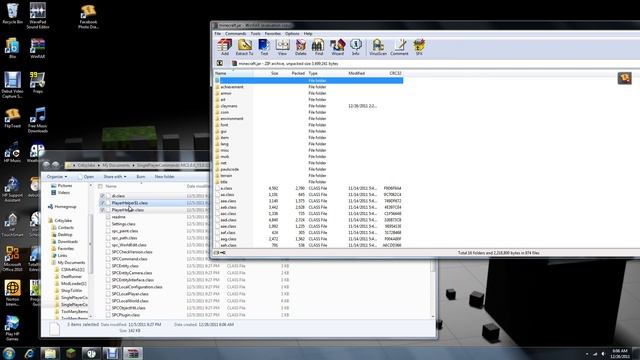Click the View icon in WinRAR

(282, 47)
